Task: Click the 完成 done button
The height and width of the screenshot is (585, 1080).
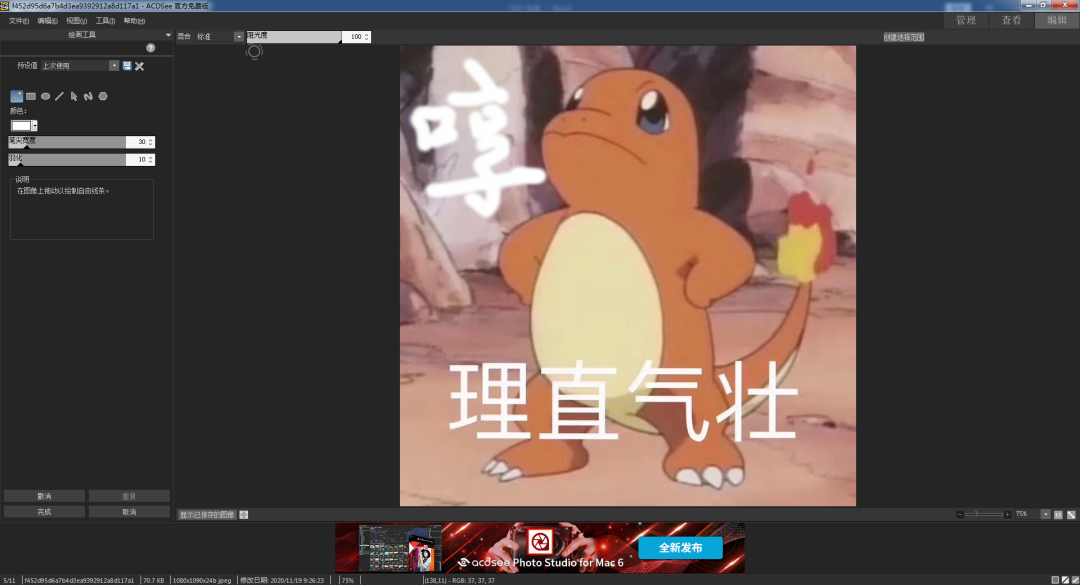Action: [x=44, y=512]
